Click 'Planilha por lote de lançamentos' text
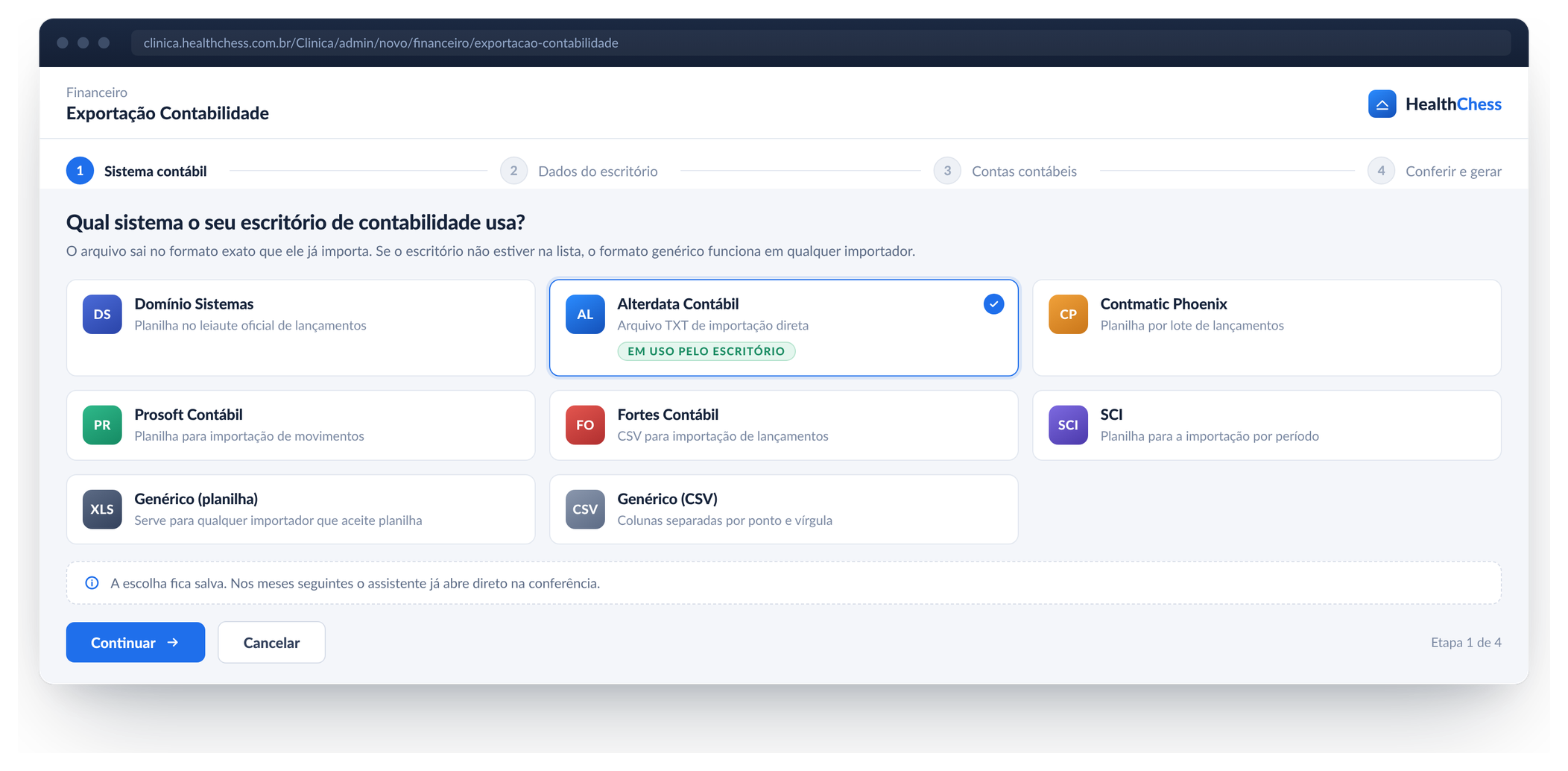The width and height of the screenshot is (1568, 771). 1192,325
